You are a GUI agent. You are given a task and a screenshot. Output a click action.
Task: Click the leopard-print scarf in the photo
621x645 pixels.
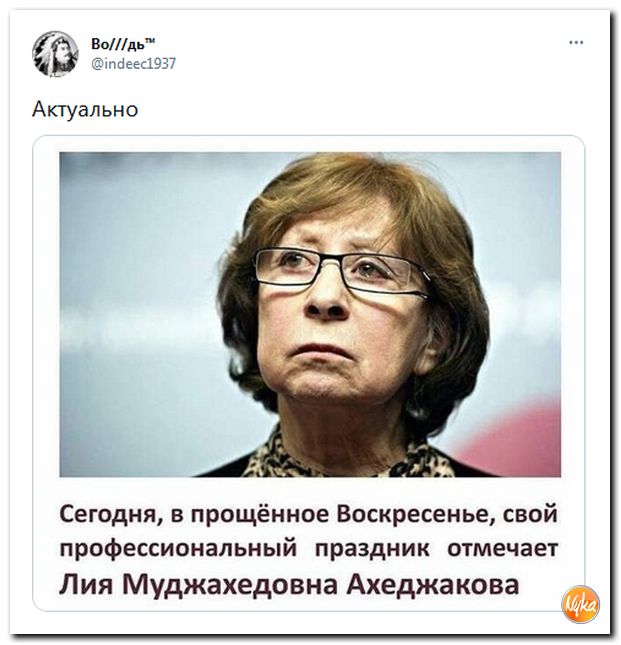[348, 459]
